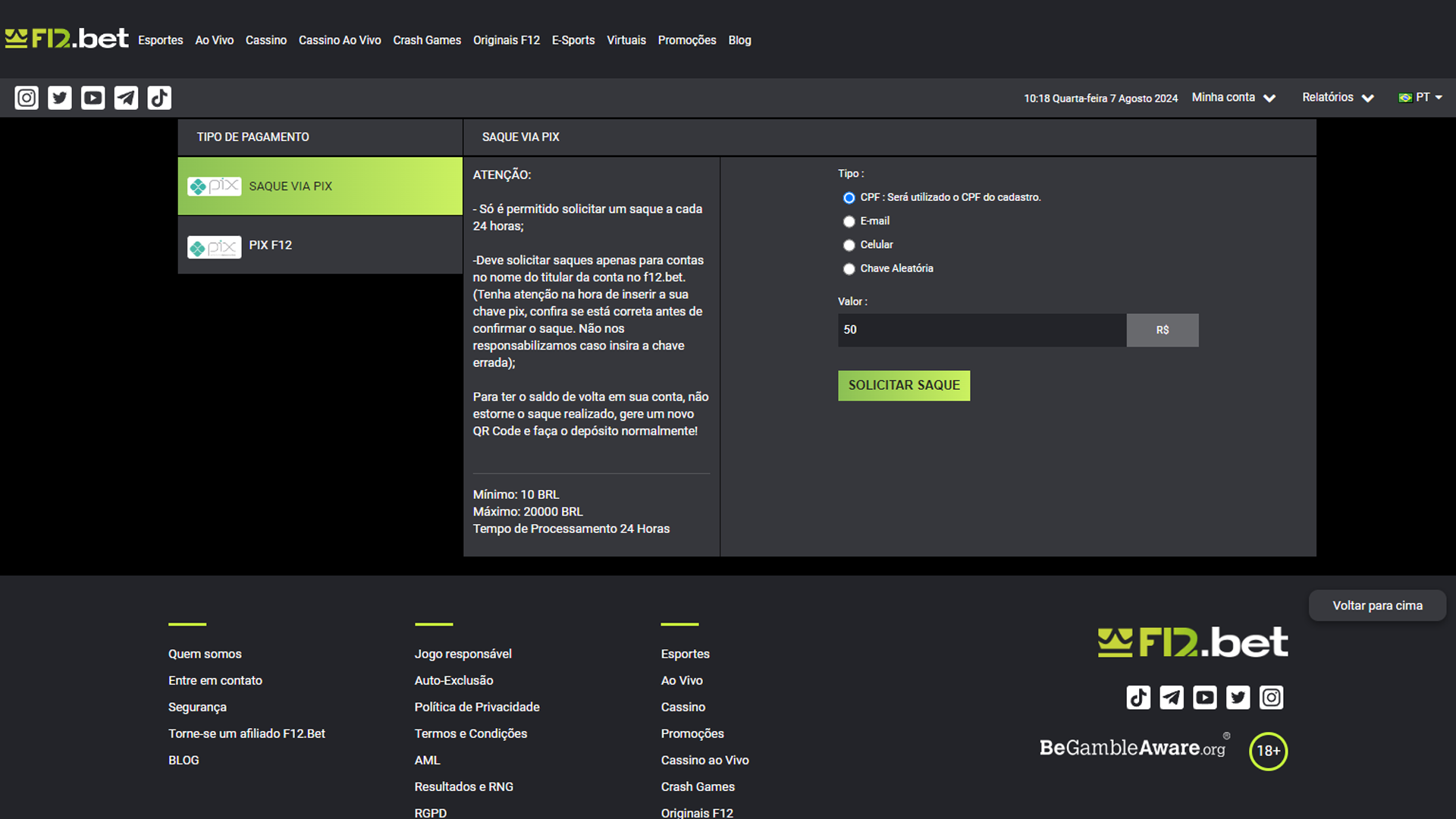Open the YouTube channel icon
The height and width of the screenshot is (819, 1456).
pos(93,97)
